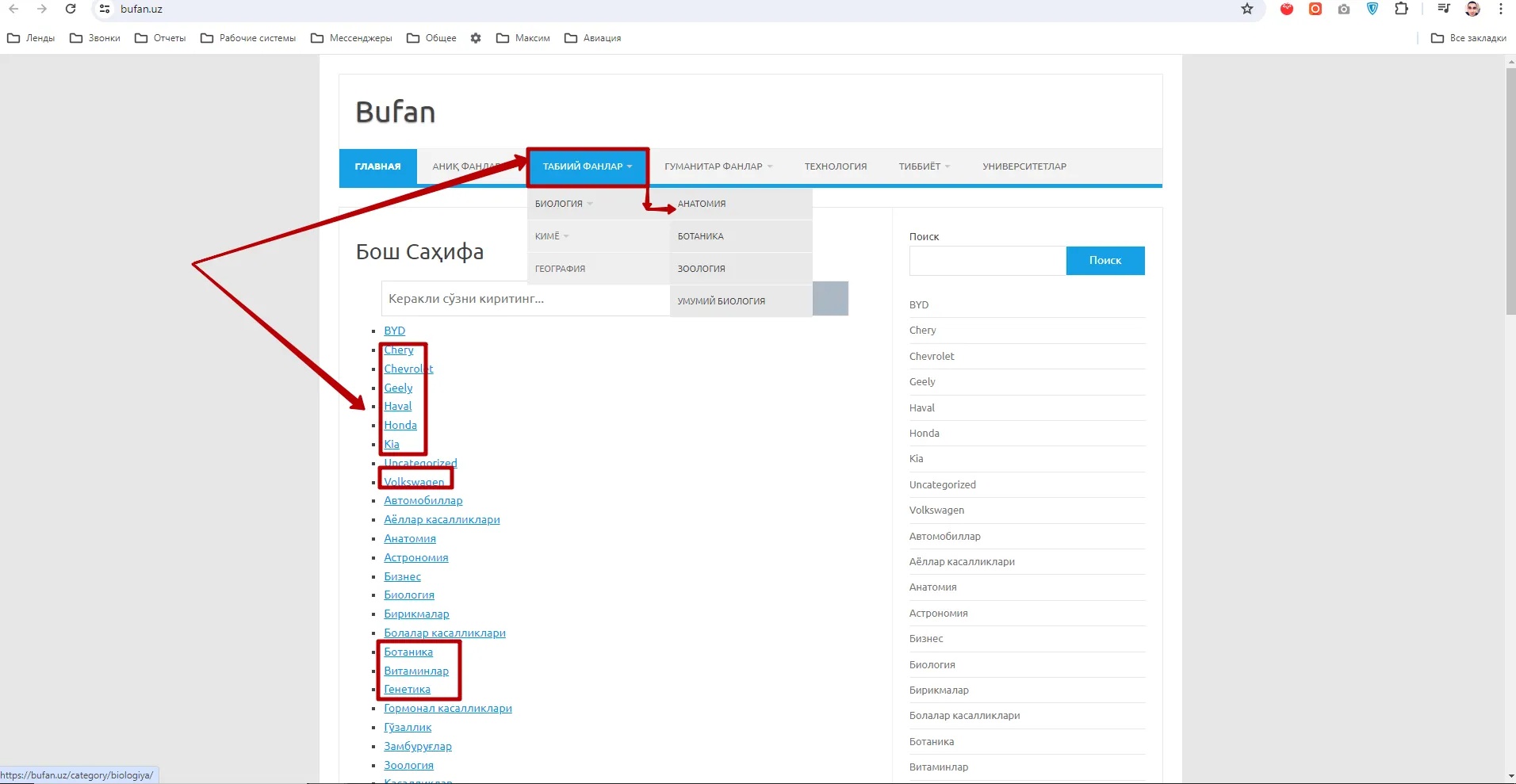Select Ботаника from the submenu
Viewport: 1516px width, 784px height.
[701, 236]
